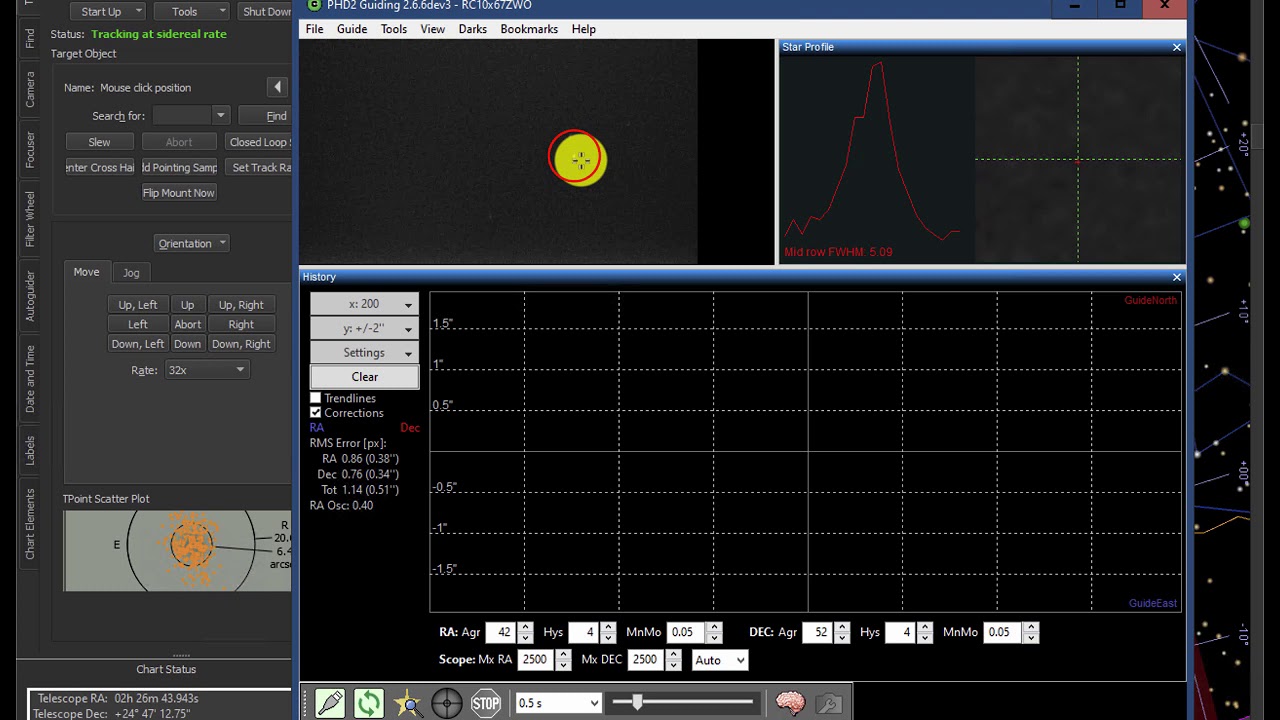Click the PHD2 application icon in the title bar
Viewport: 1280px width, 720px height.
[314, 5]
